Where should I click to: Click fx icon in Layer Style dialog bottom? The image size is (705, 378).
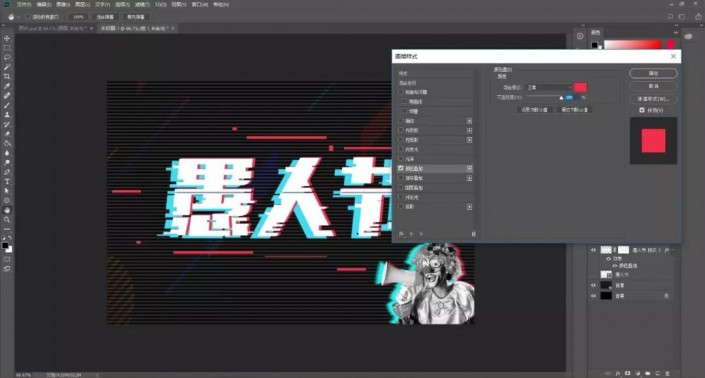(402, 234)
